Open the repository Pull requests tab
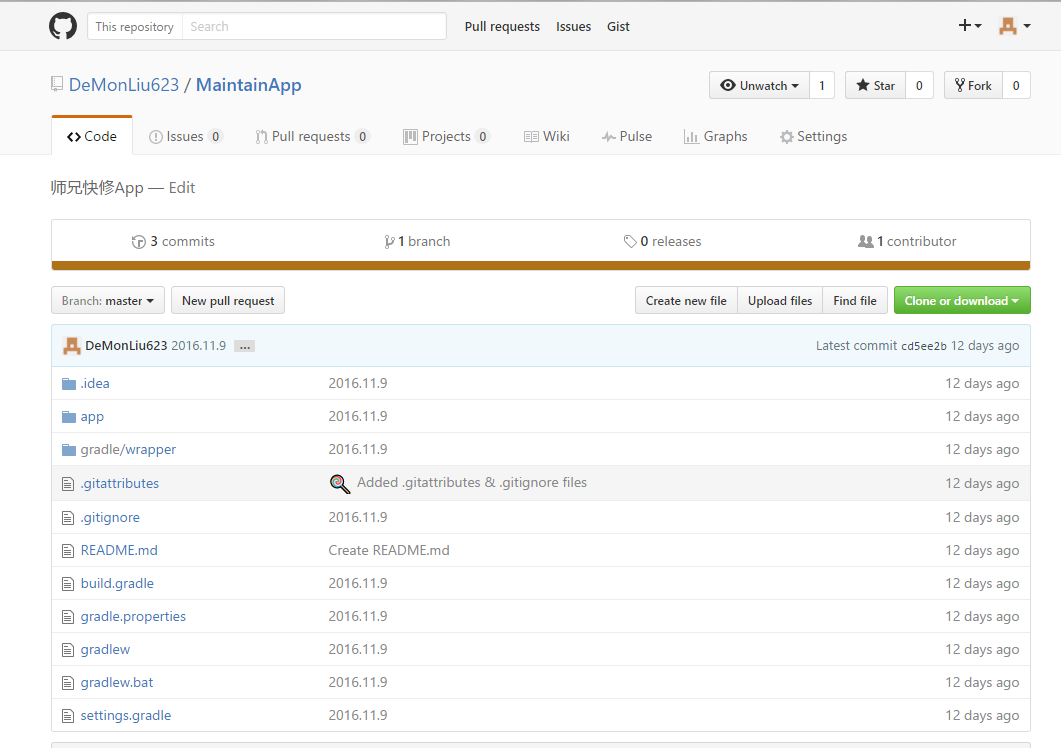1061x748 pixels. pos(312,137)
